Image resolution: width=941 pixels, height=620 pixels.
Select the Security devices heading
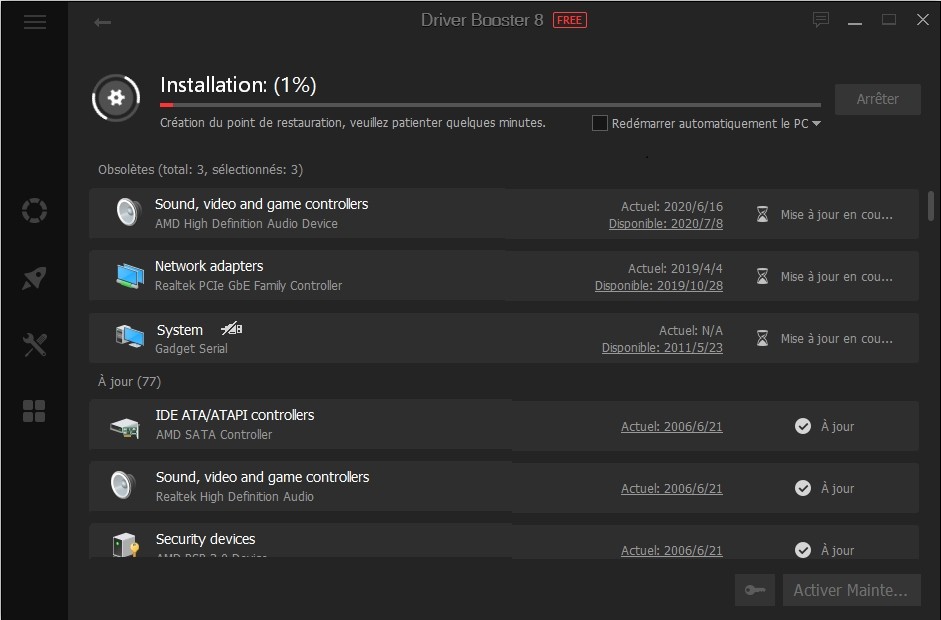click(205, 539)
